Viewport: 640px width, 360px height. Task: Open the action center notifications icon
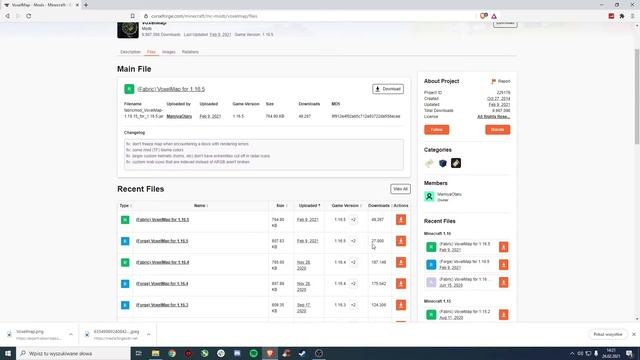point(629,353)
